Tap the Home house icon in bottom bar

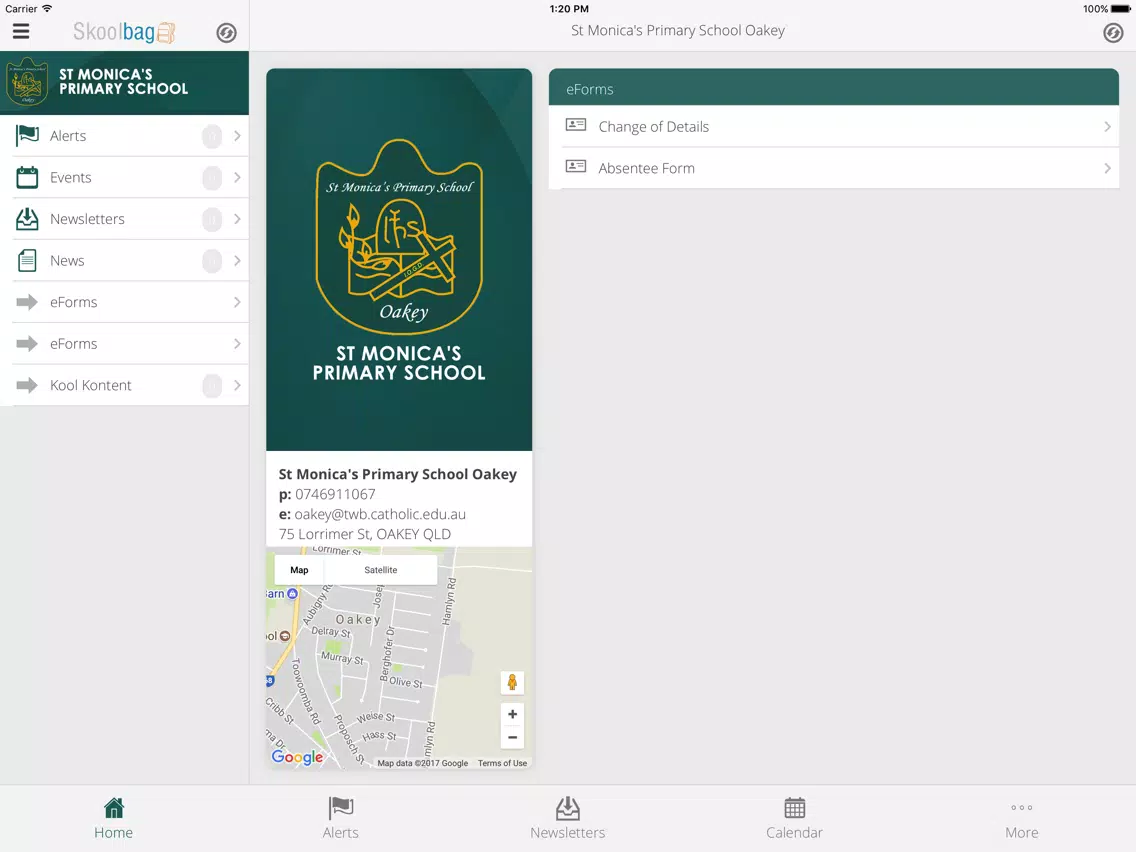114,807
